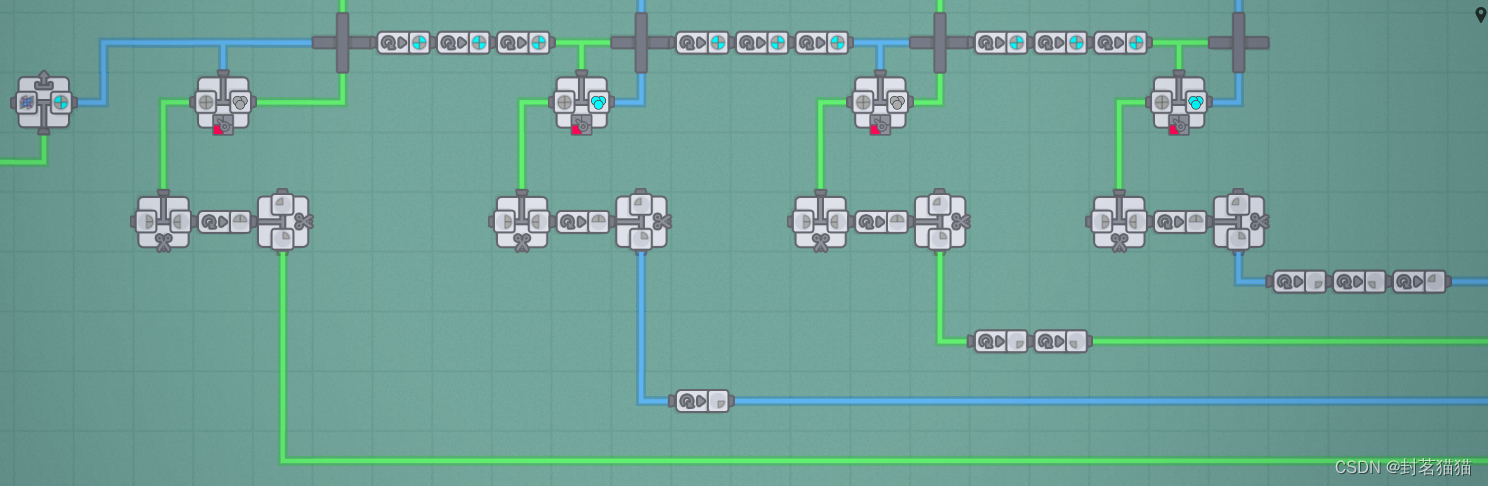This screenshot has width=1488, height=486.
Task: Select the half-cutter before the cutter on the bottom green belt
Action: 163,221
